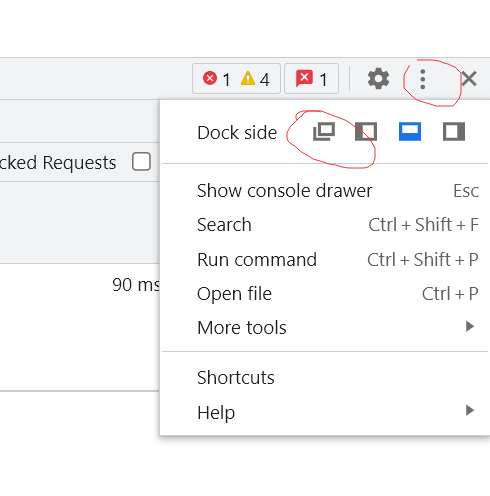Viewport: 490px width, 496px height.
Task: Select the dock to bottom icon
Action: point(410,132)
